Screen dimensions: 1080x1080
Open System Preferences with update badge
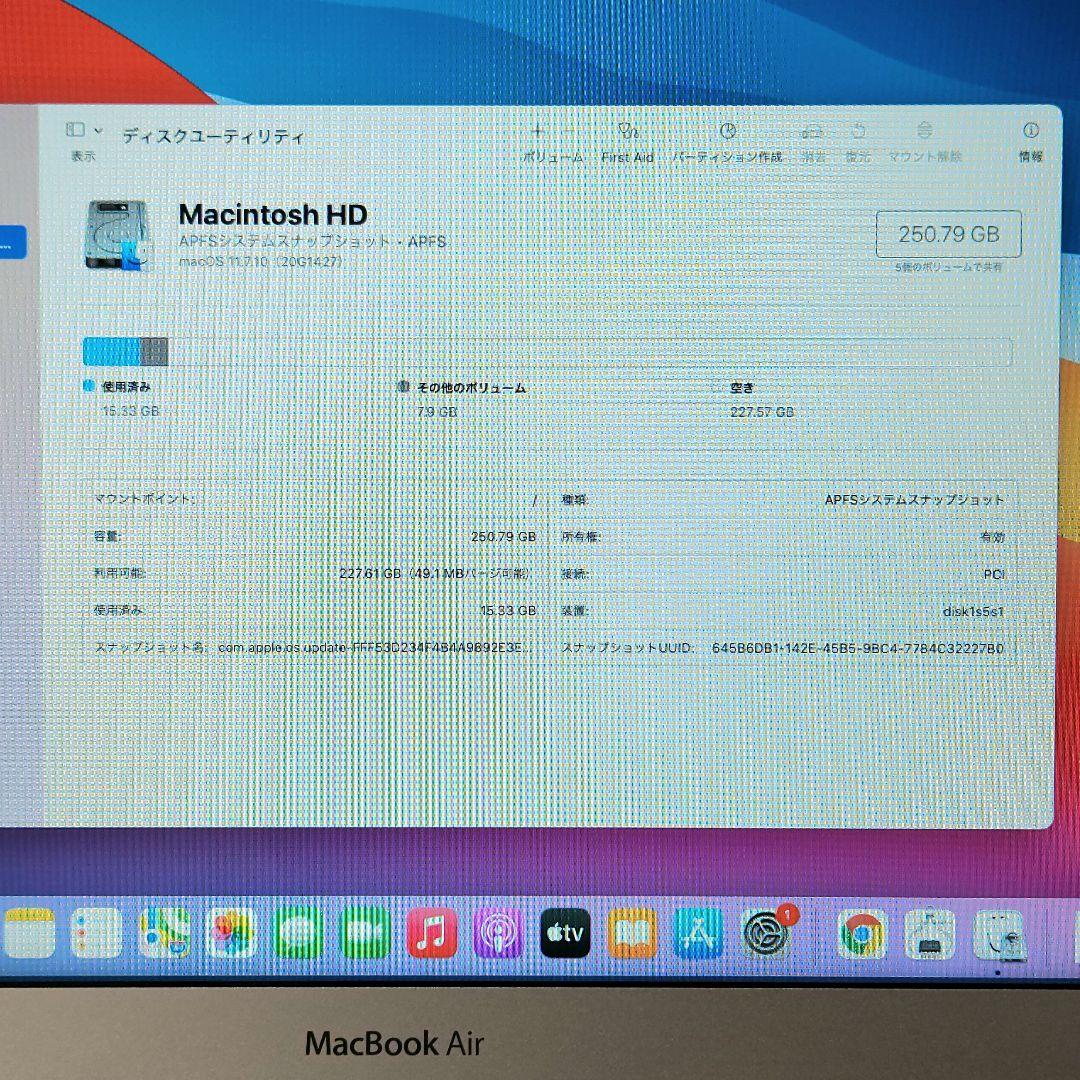tap(766, 933)
